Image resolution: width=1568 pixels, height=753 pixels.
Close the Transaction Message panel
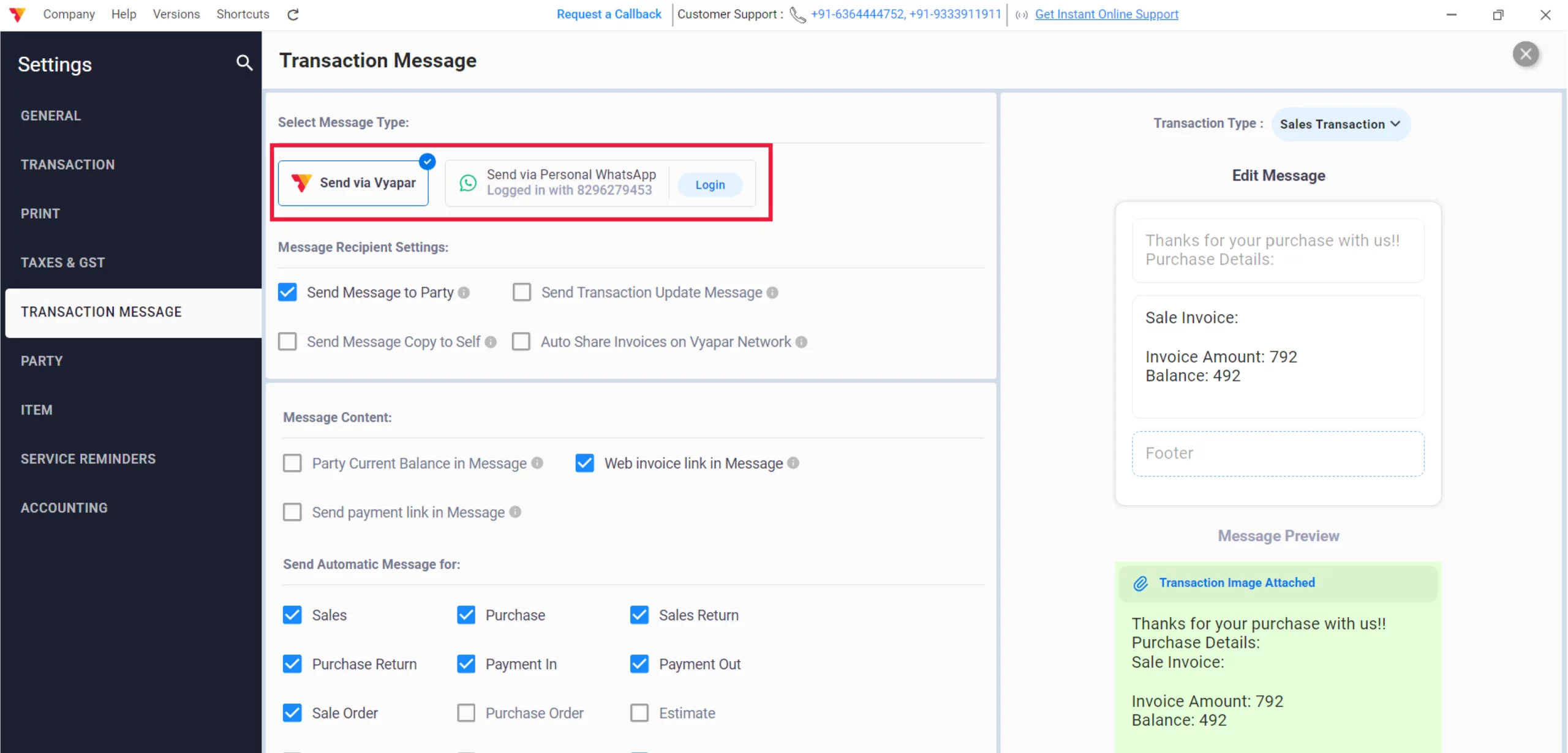point(1526,54)
